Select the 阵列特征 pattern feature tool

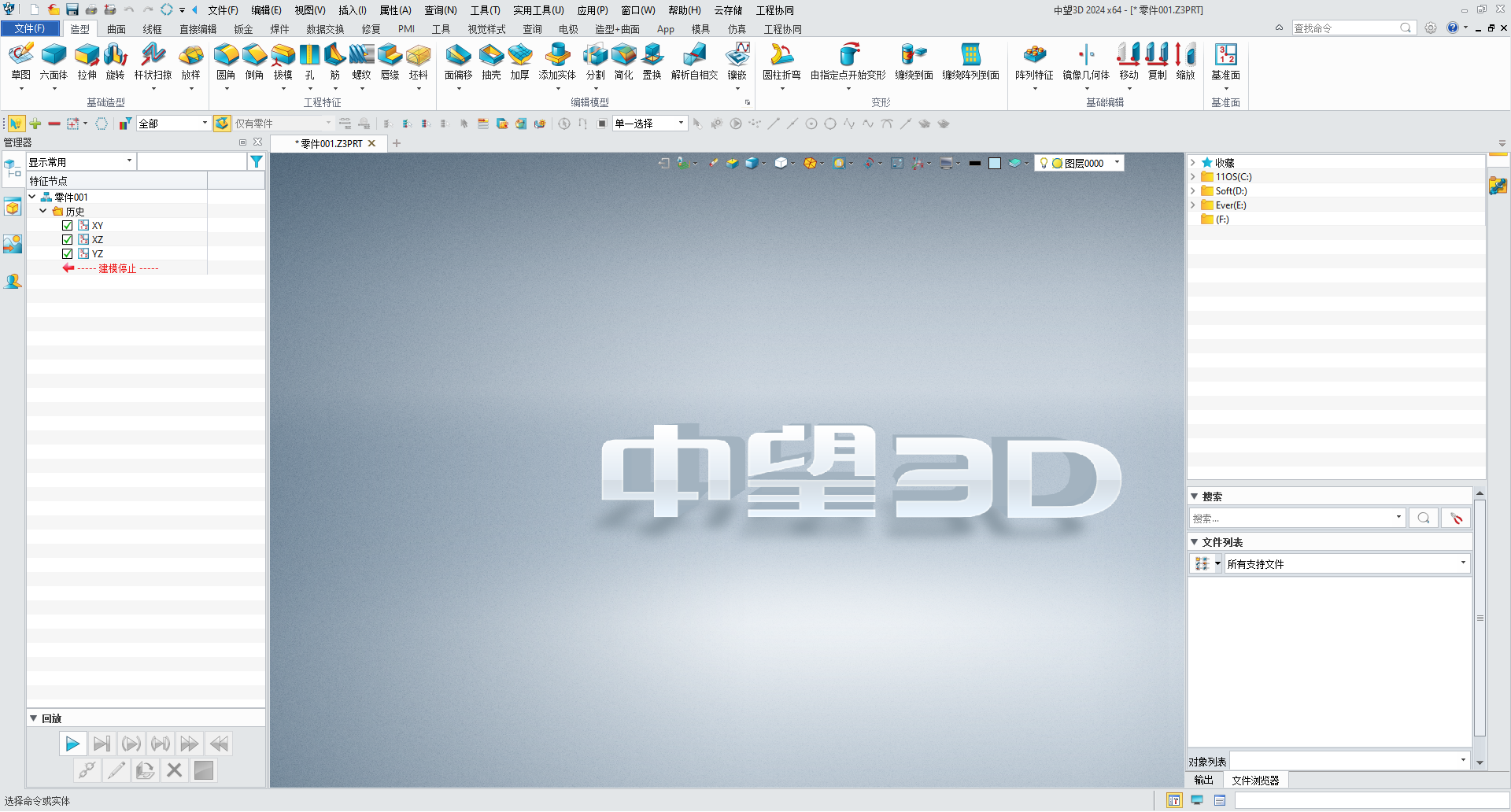pos(1034,61)
